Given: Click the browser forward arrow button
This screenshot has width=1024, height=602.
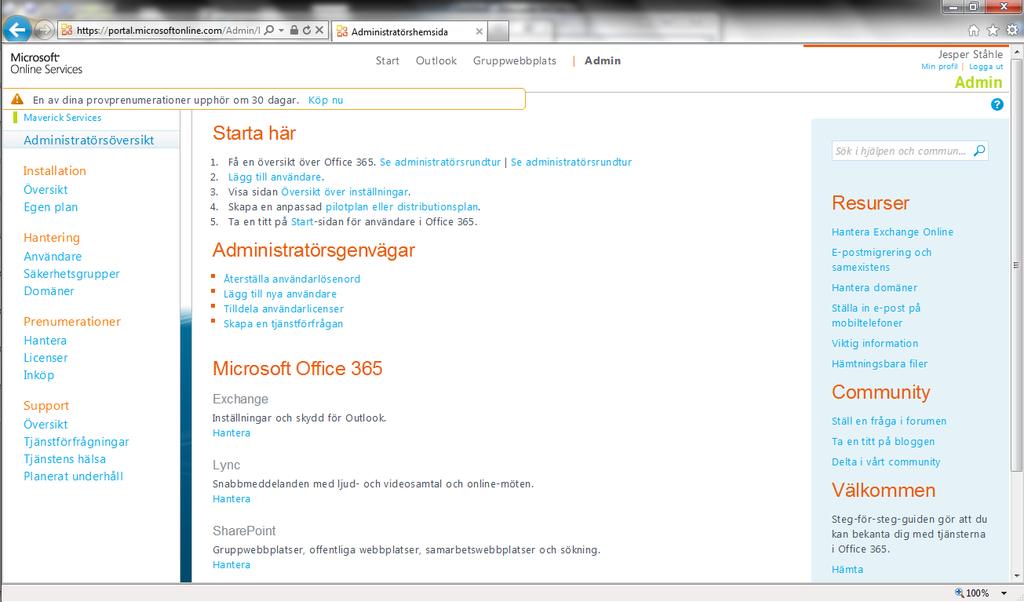Looking at the screenshot, I should tap(44, 30).
